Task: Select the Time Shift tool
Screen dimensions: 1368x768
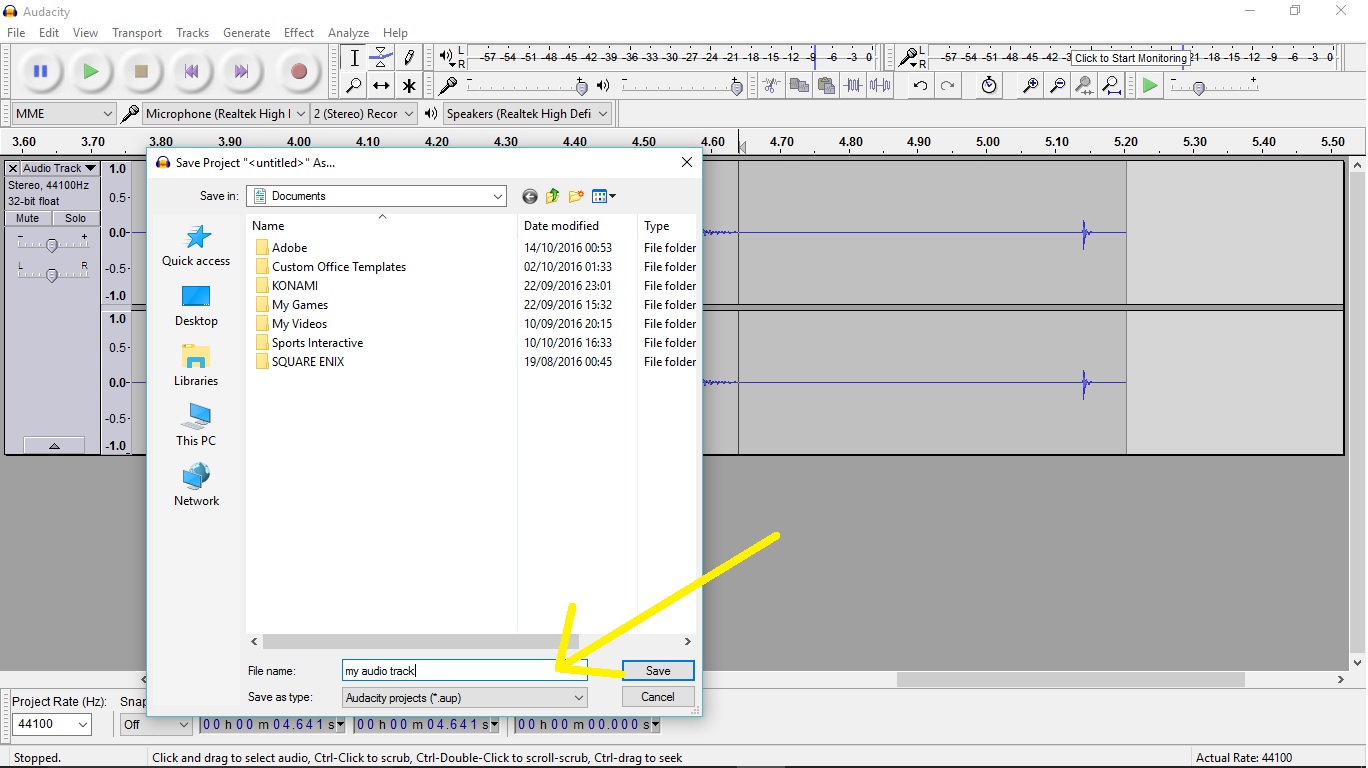Action: [381, 86]
